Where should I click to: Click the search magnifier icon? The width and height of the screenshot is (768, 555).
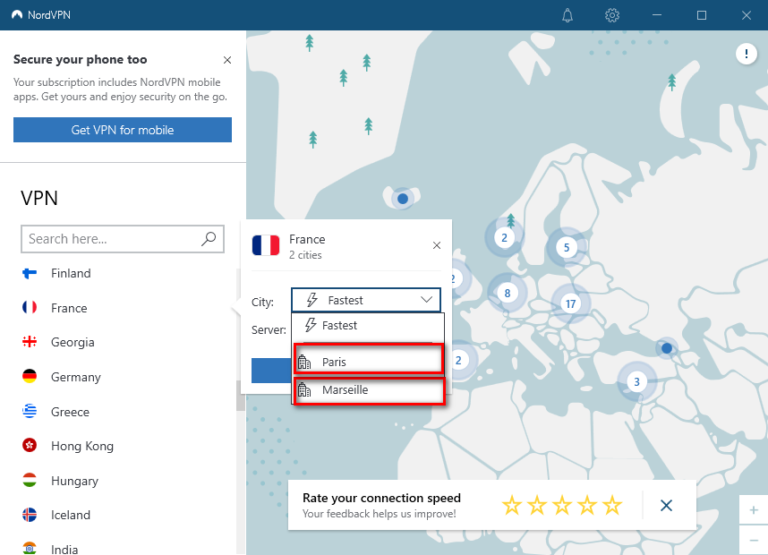click(x=208, y=239)
